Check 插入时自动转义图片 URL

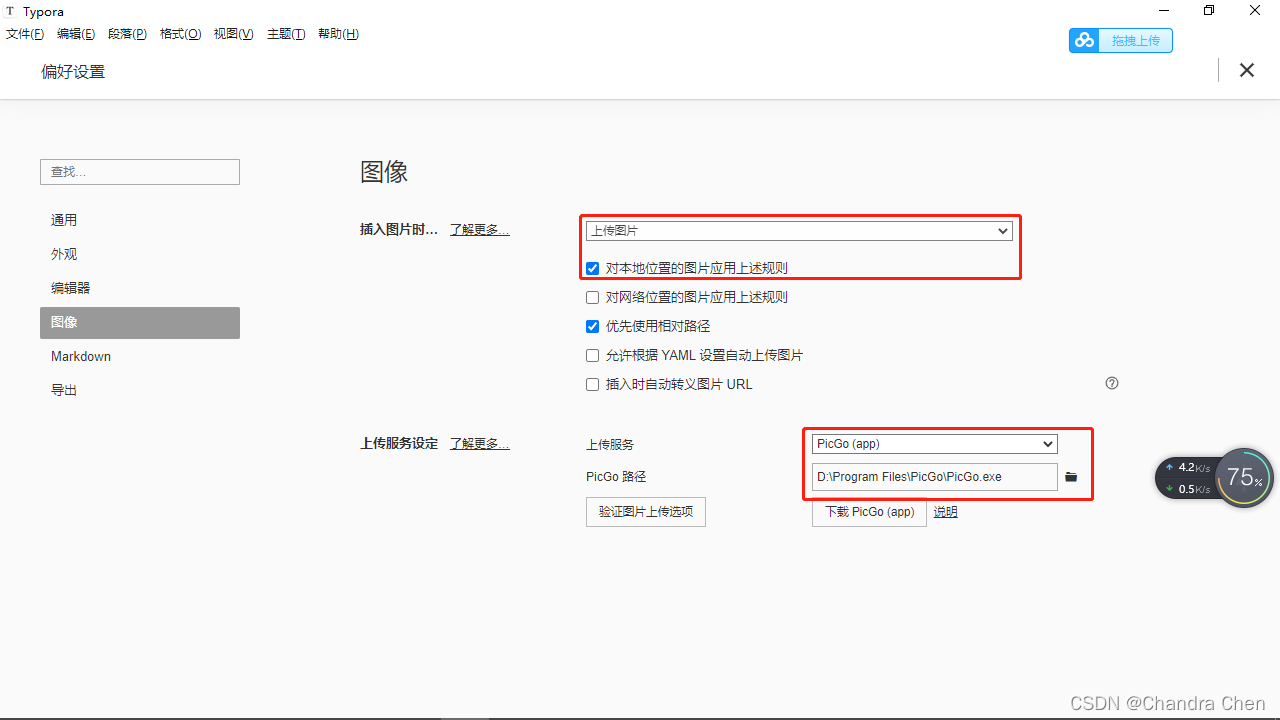[593, 384]
